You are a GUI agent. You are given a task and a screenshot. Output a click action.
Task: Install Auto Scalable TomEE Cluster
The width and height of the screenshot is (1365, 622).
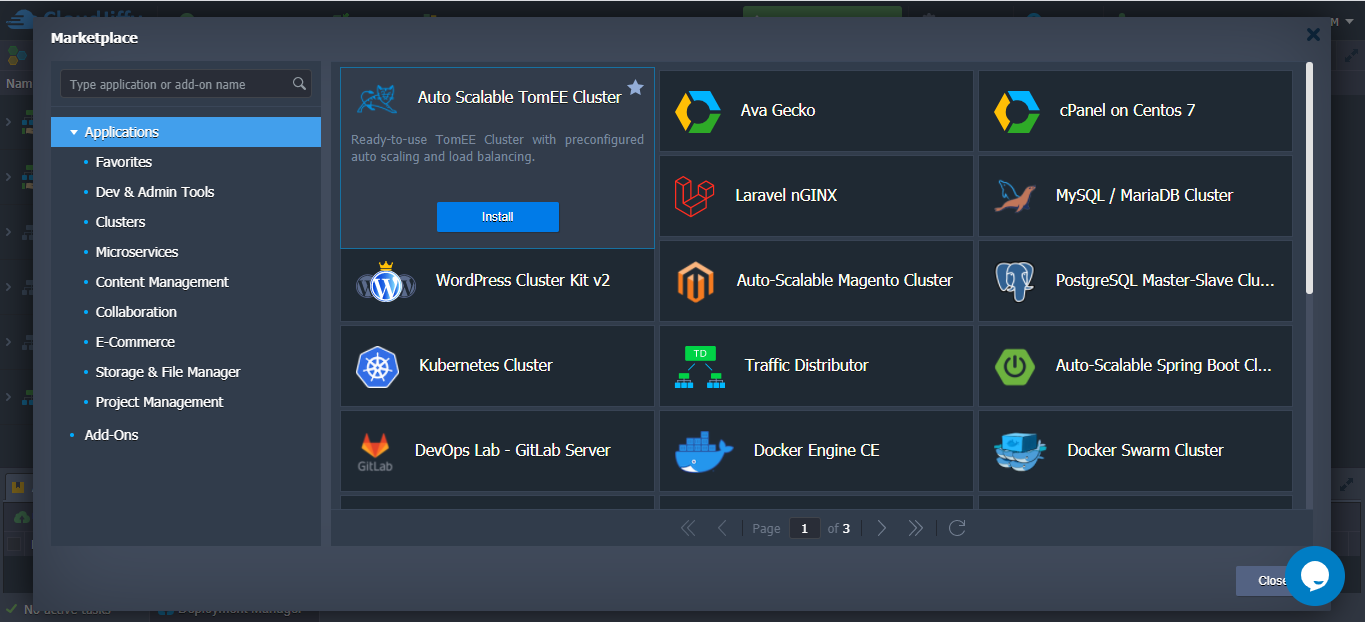(x=498, y=217)
